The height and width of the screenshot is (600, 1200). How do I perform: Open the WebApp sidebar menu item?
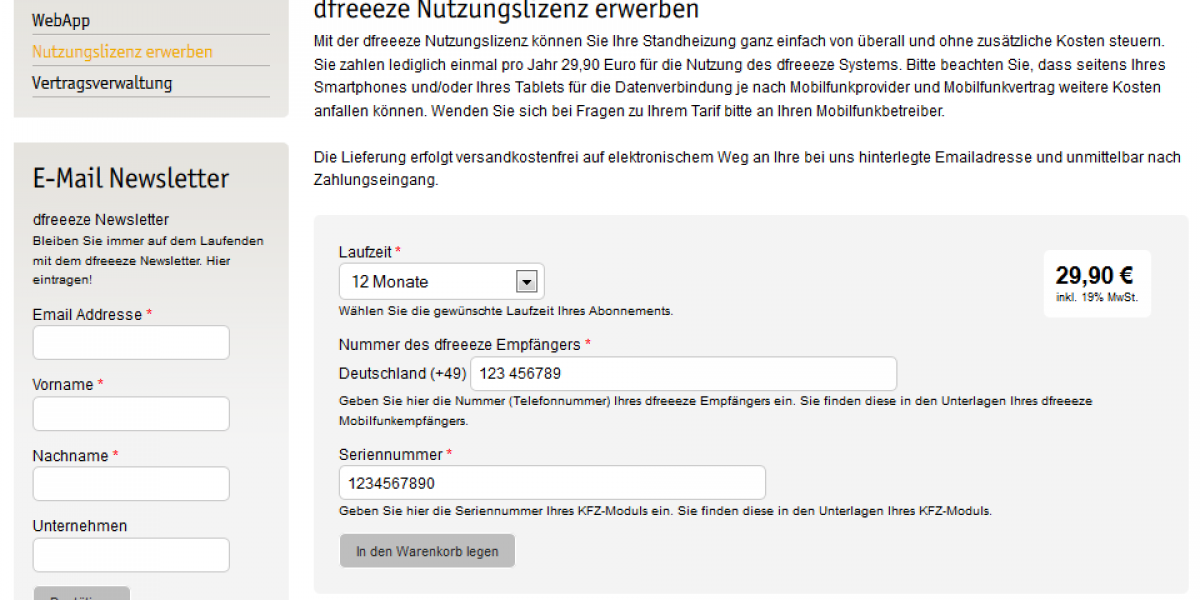tap(61, 20)
